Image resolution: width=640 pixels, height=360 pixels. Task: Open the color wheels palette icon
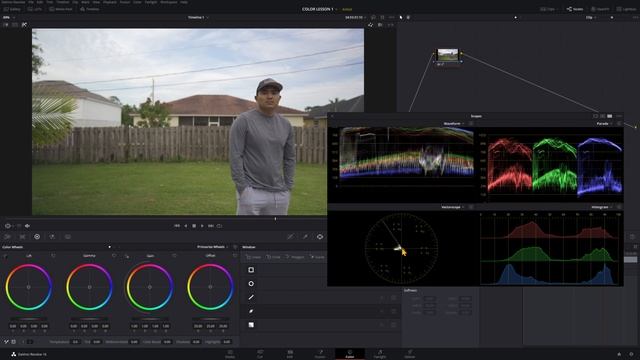pyautogui.click(x=37, y=237)
